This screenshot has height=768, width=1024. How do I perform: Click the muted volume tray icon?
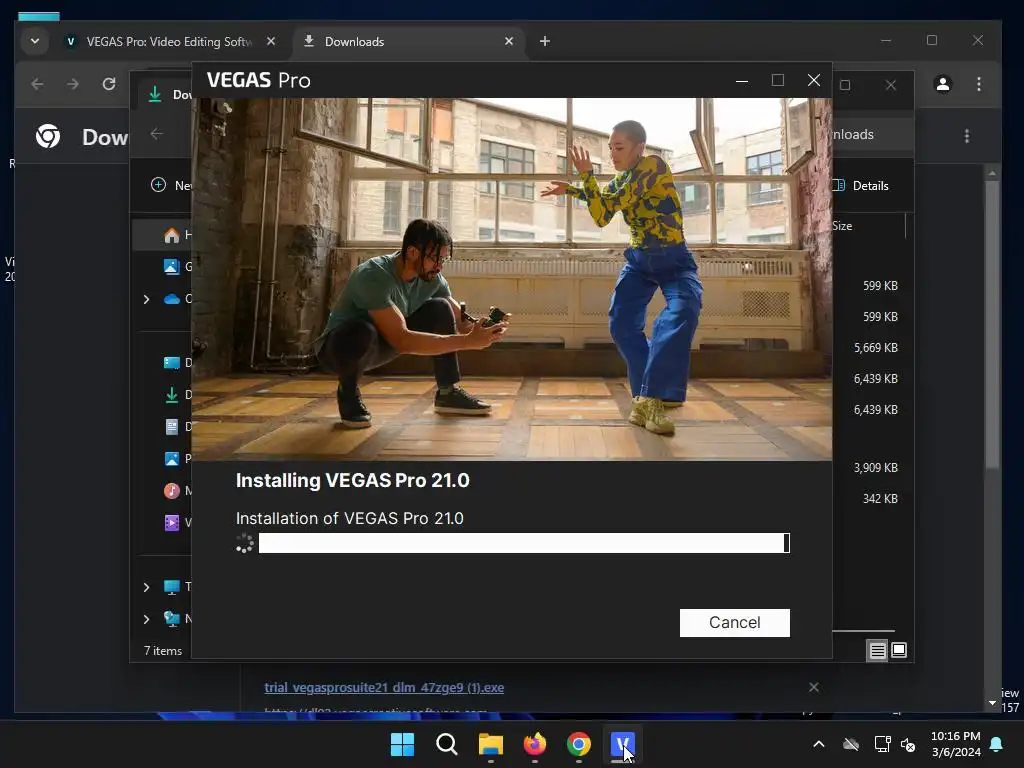coord(908,744)
